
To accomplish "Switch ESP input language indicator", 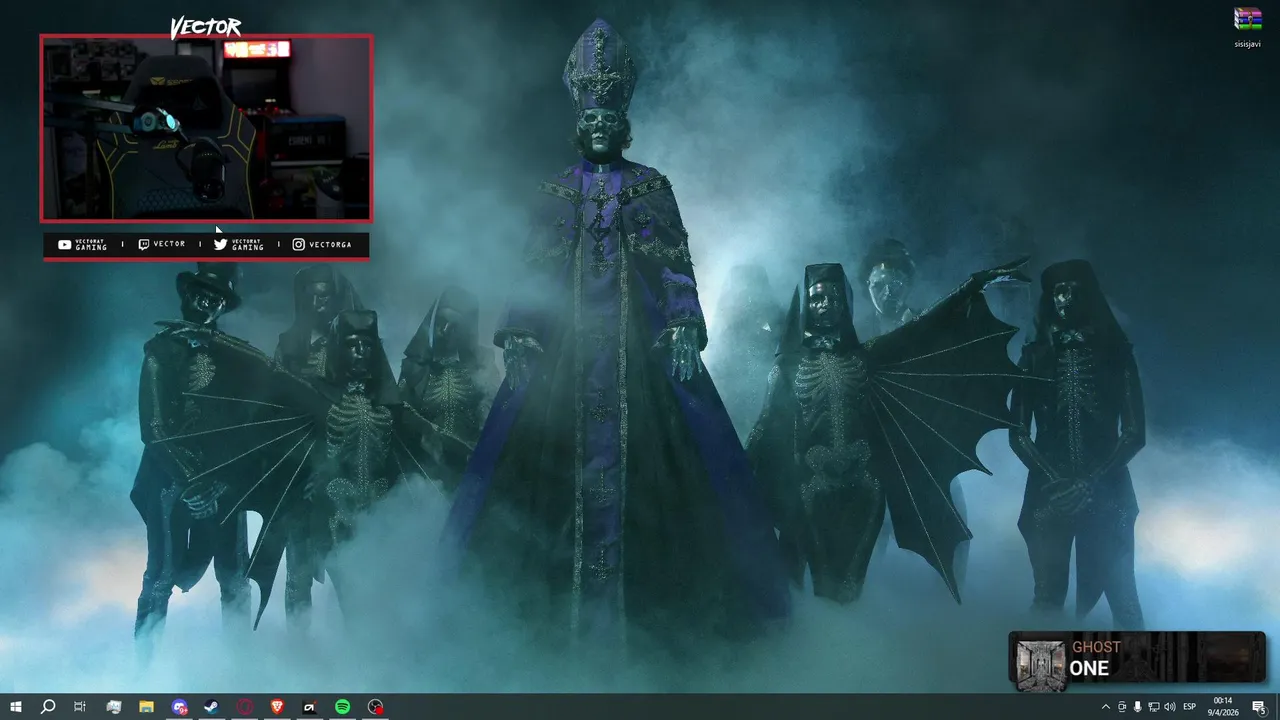I will point(1190,707).
